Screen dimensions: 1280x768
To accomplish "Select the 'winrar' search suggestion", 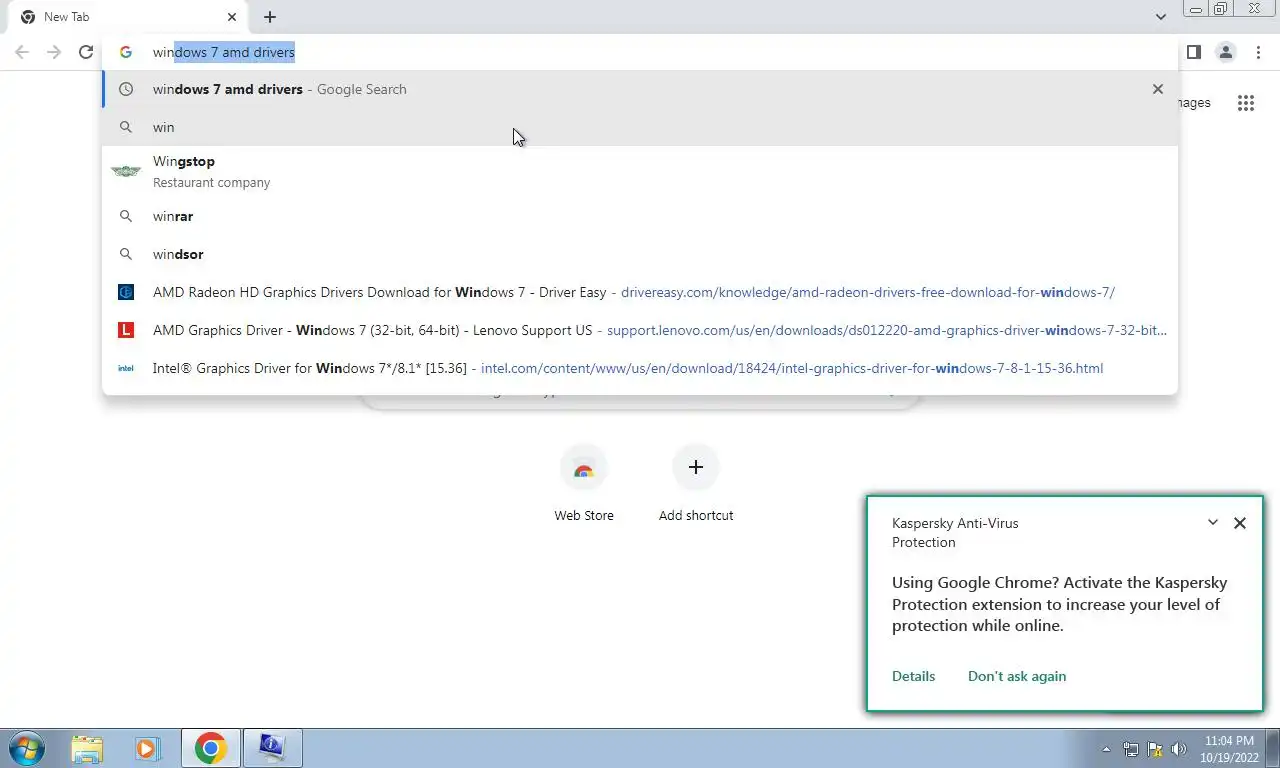I will coord(640,216).
